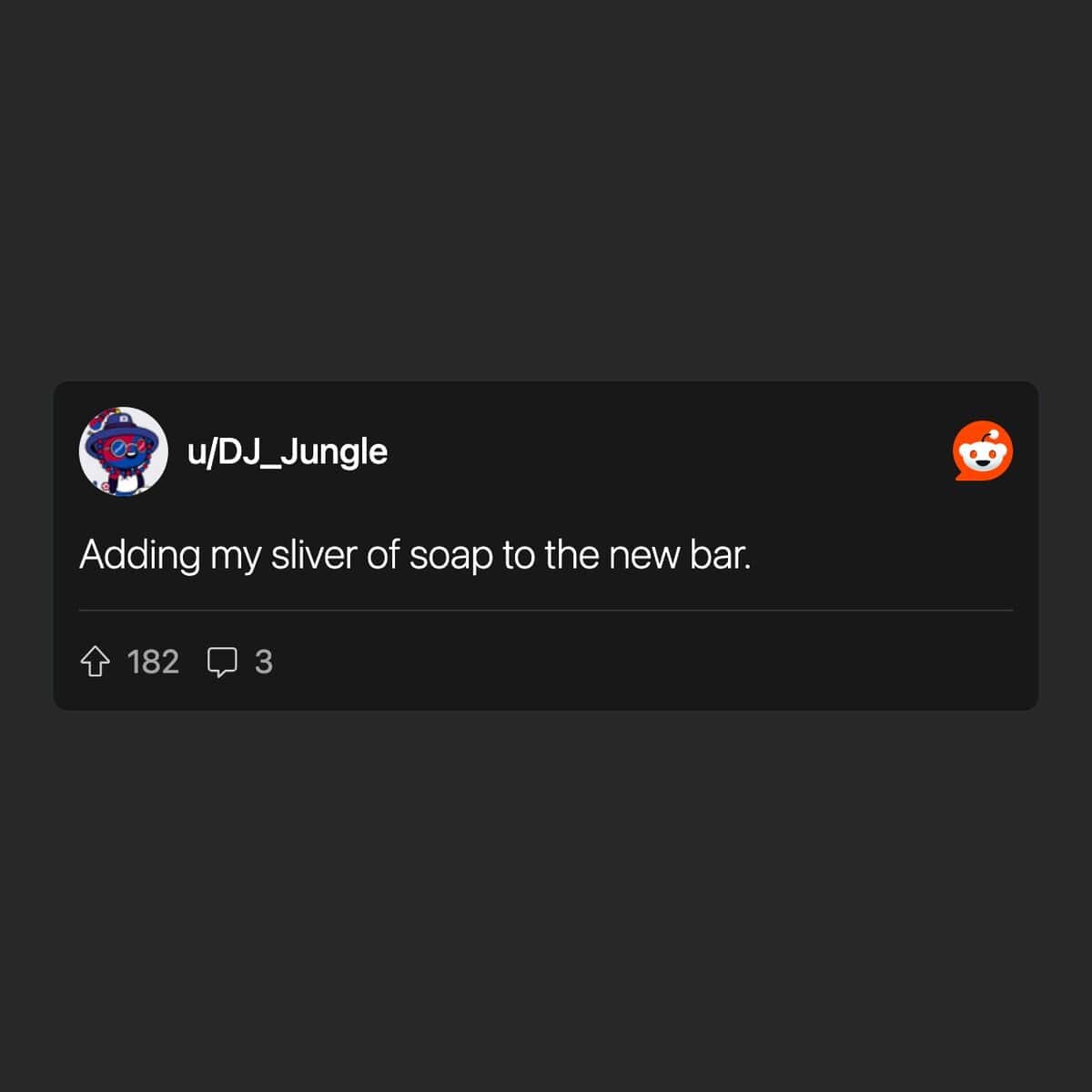Click the divider line under post text
This screenshot has height=1092, width=1092.
pos(546,610)
